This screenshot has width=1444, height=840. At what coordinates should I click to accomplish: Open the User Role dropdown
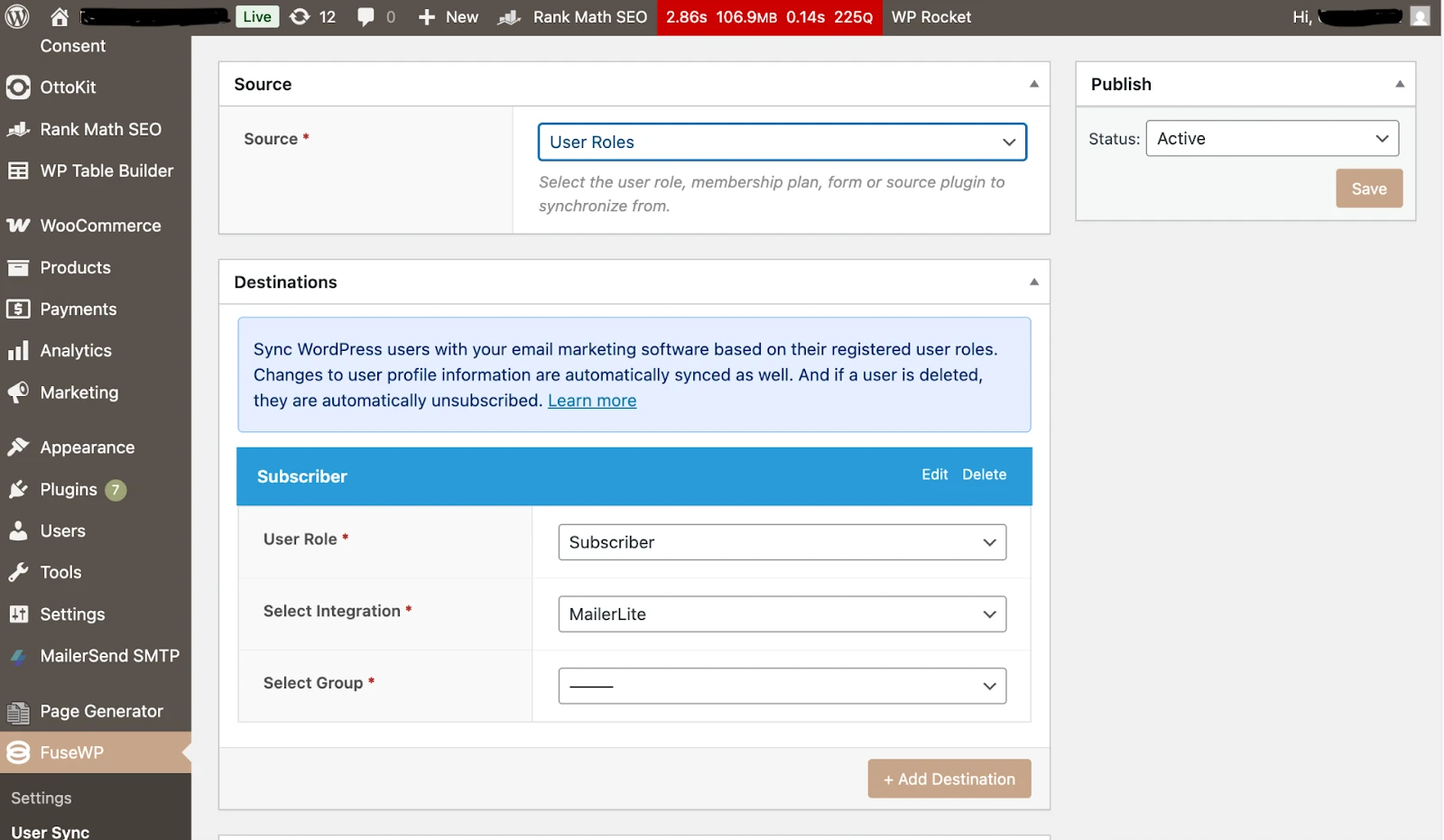(782, 542)
